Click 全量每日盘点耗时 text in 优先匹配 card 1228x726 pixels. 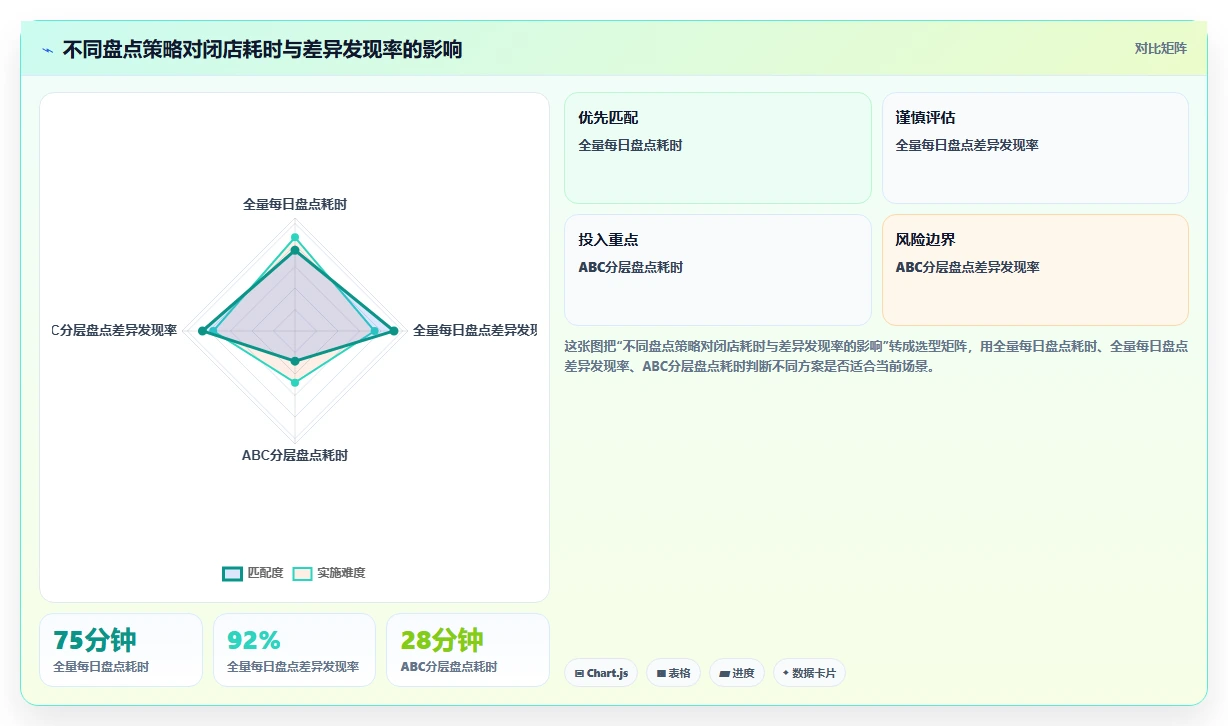pos(630,145)
